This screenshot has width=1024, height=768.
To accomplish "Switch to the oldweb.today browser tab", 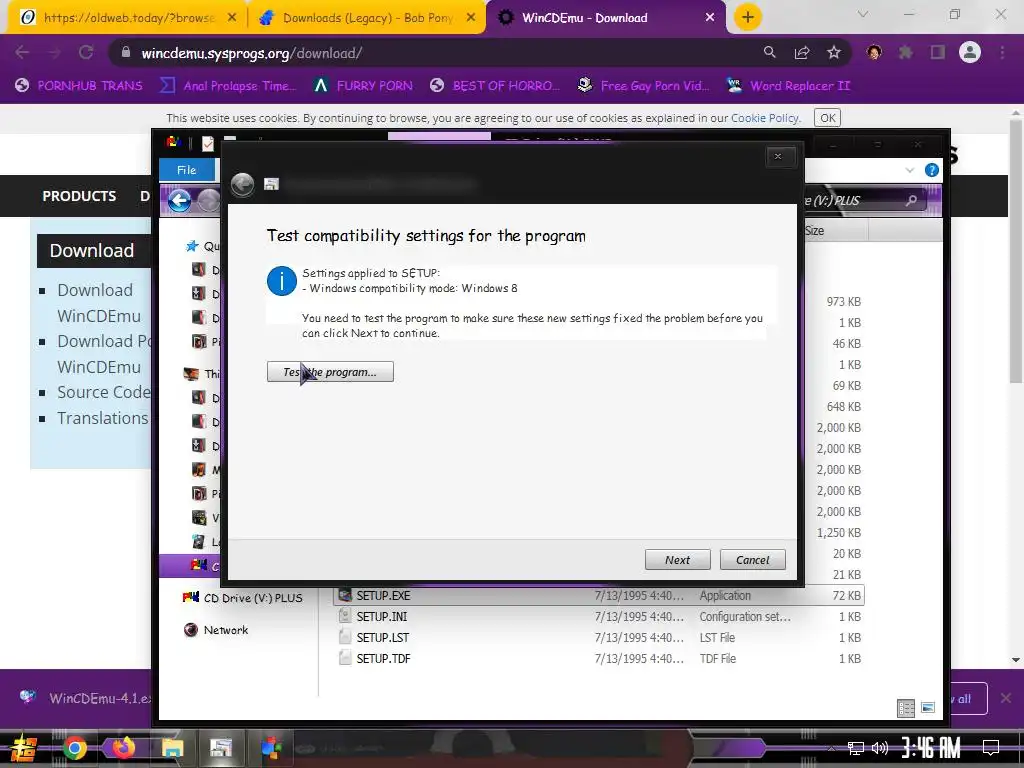I will click(x=128, y=18).
